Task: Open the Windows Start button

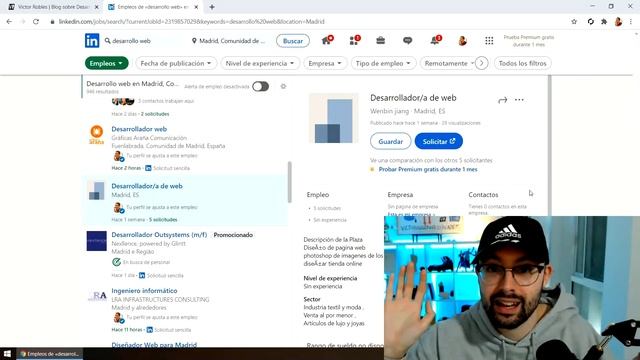Action: pyautogui.click(x=7, y=354)
